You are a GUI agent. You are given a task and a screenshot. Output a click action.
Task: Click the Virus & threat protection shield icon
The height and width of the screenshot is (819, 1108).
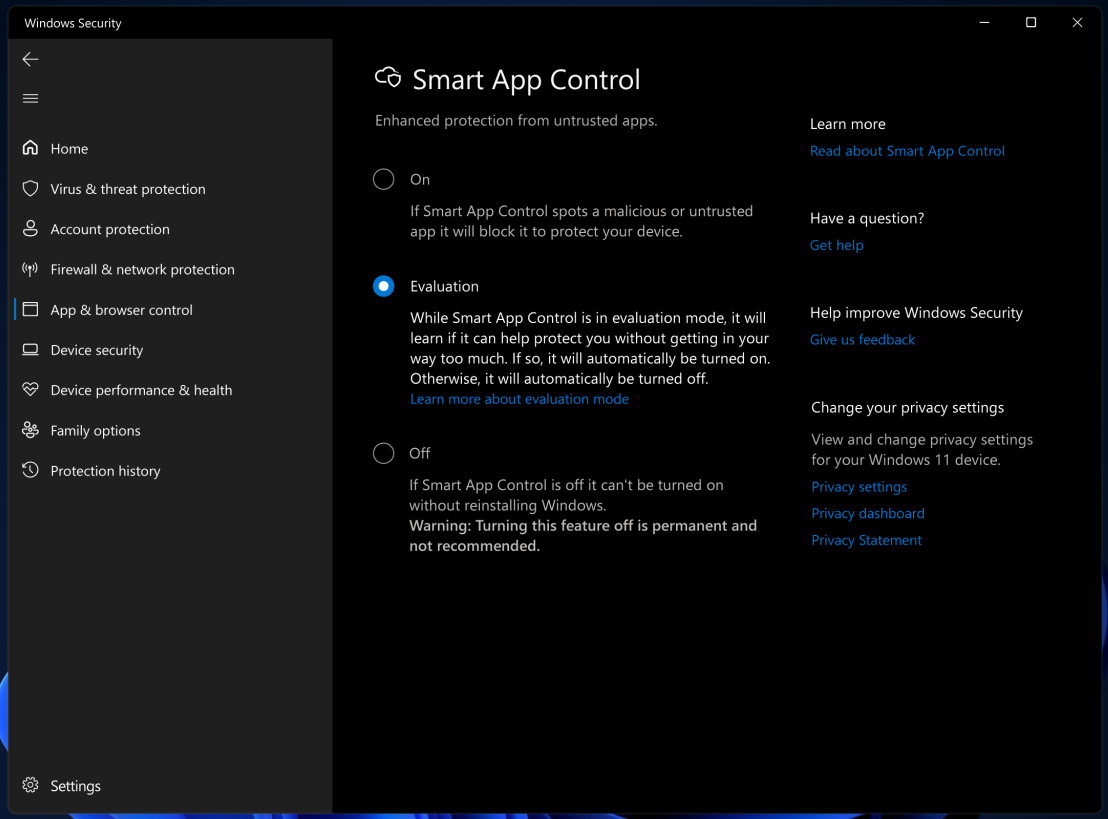pyautogui.click(x=30, y=188)
